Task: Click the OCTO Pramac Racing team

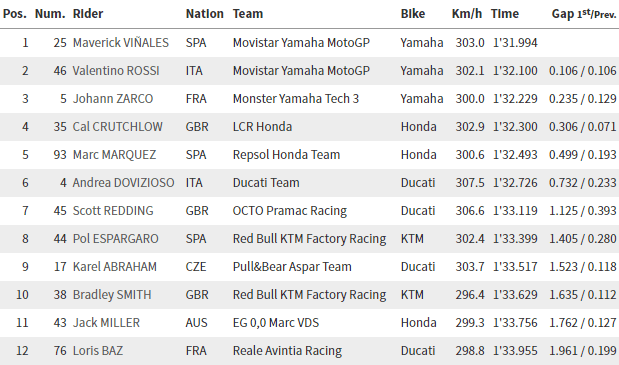Action: 290,211
